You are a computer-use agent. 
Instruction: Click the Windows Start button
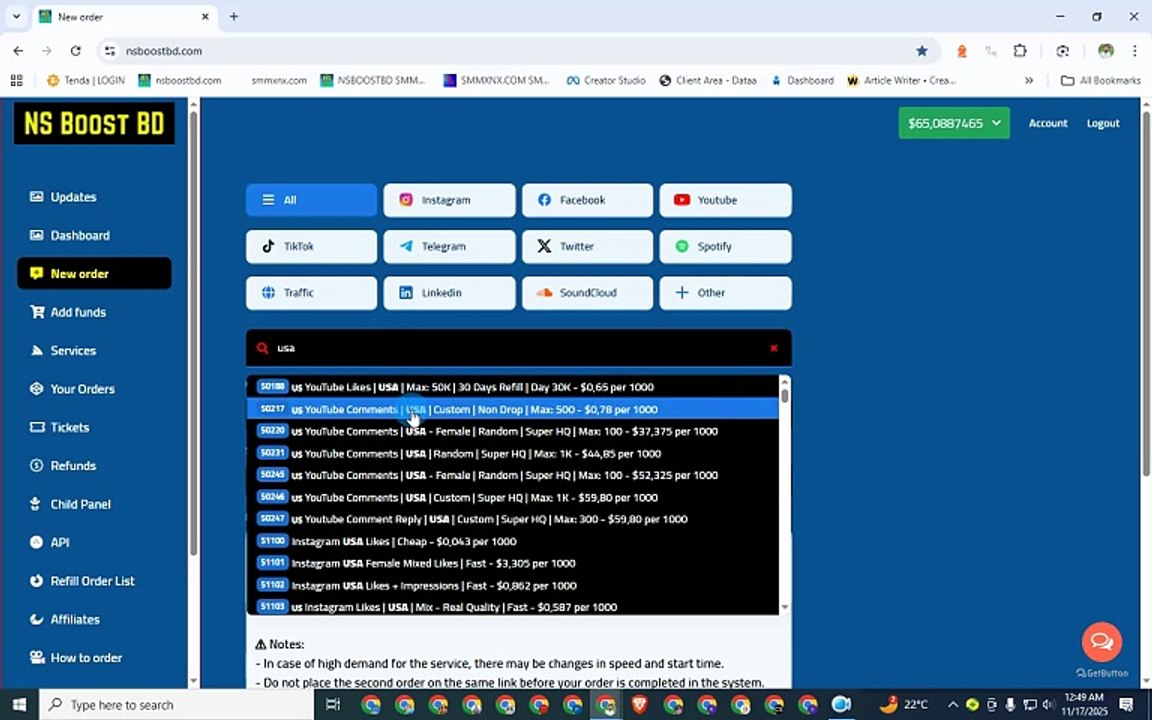pos(19,705)
